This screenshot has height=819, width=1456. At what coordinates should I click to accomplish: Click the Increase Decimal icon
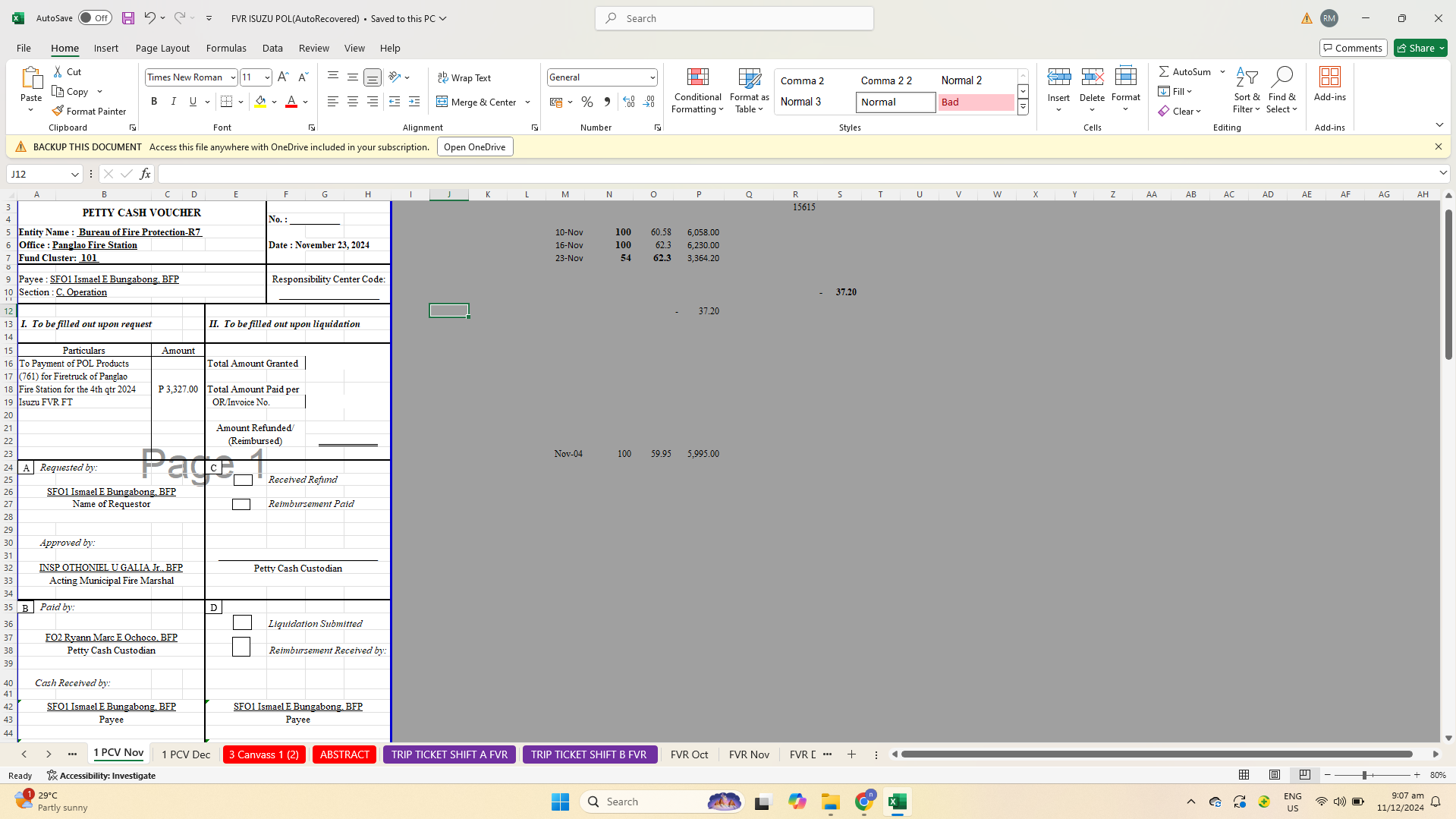pyautogui.click(x=629, y=102)
